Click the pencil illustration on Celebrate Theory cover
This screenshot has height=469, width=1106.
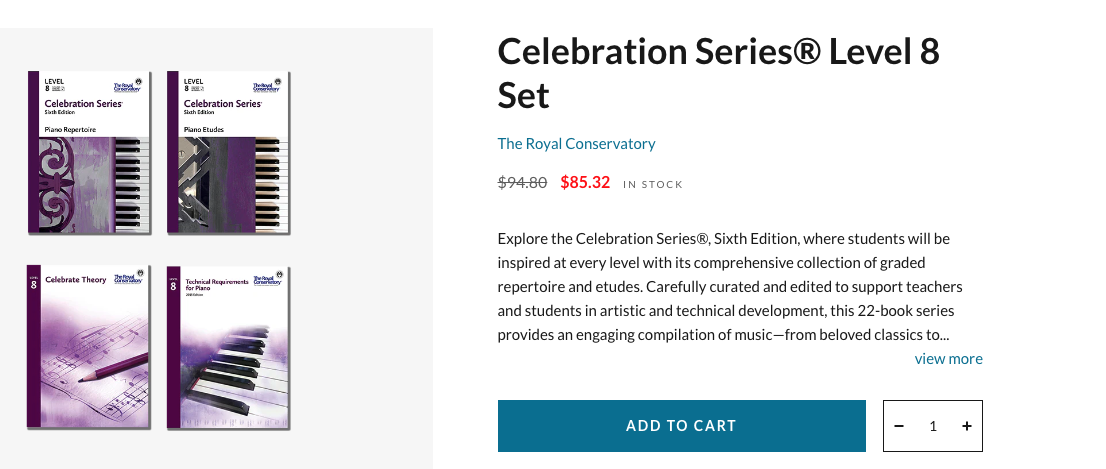pyautogui.click(x=113, y=368)
